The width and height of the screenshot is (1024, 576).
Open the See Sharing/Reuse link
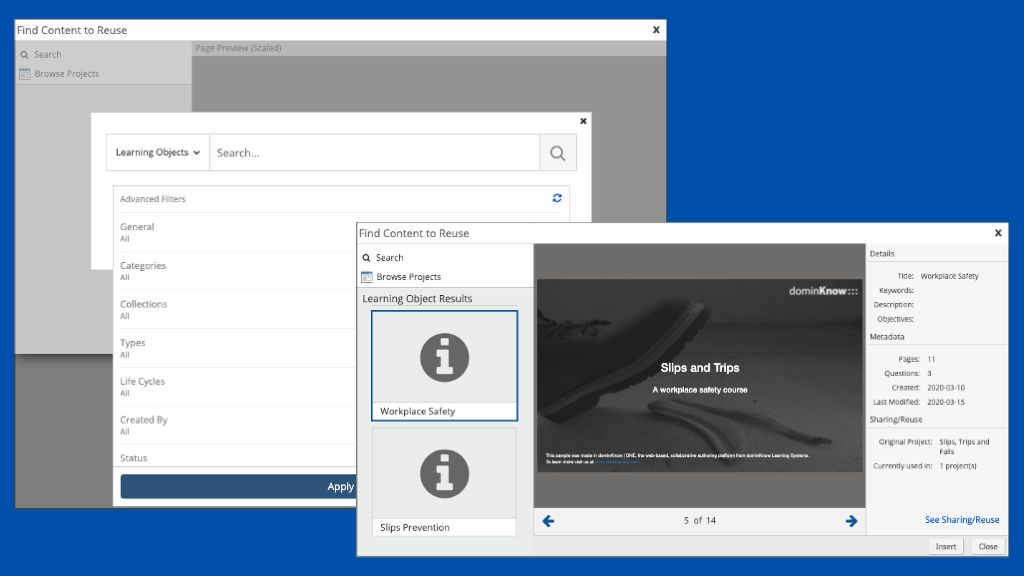[961, 520]
